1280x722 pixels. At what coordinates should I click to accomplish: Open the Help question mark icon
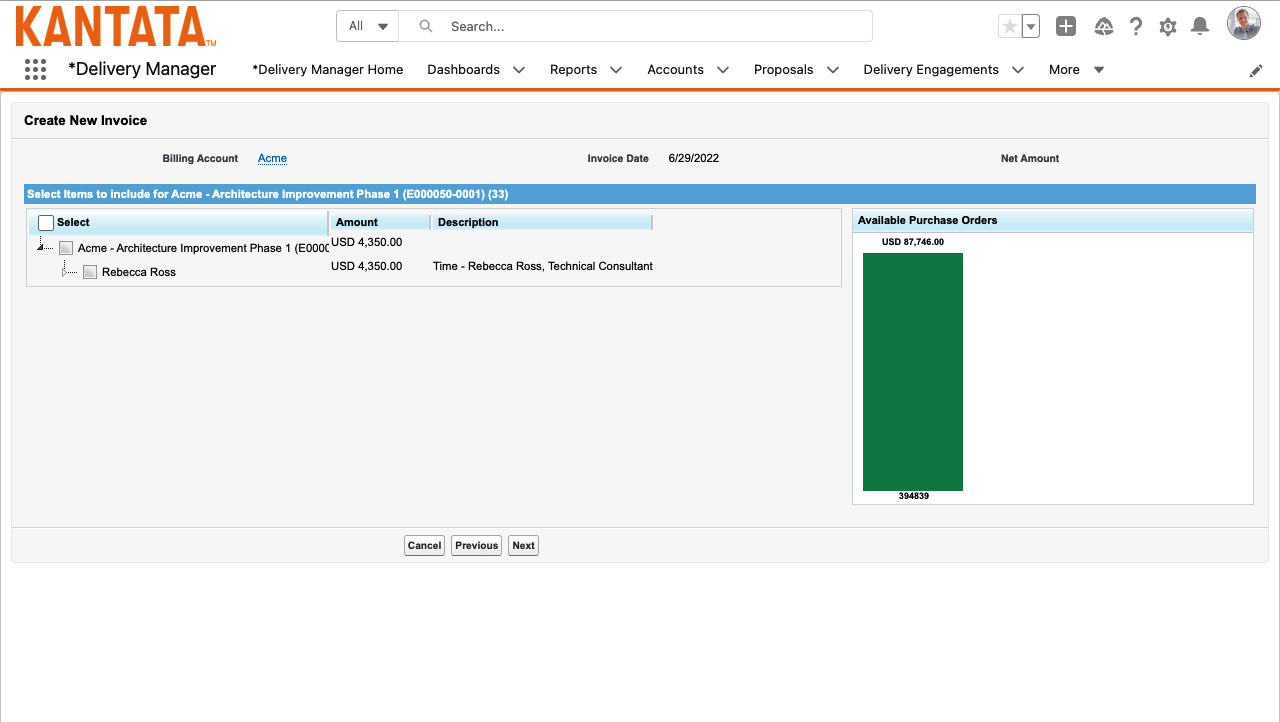1136,27
